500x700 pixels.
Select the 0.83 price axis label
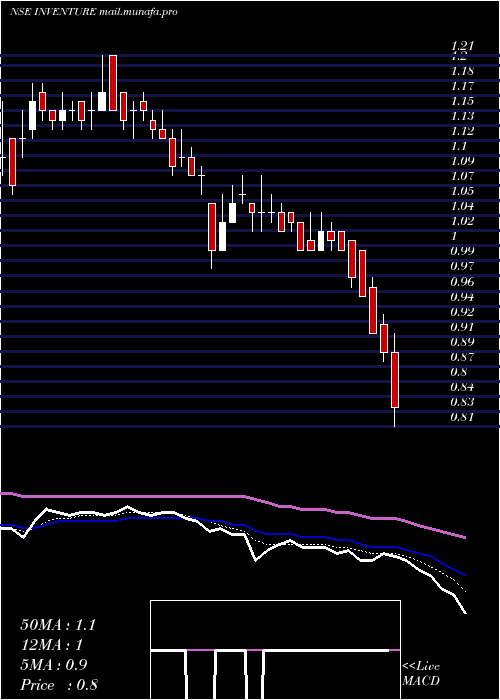click(462, 402)
